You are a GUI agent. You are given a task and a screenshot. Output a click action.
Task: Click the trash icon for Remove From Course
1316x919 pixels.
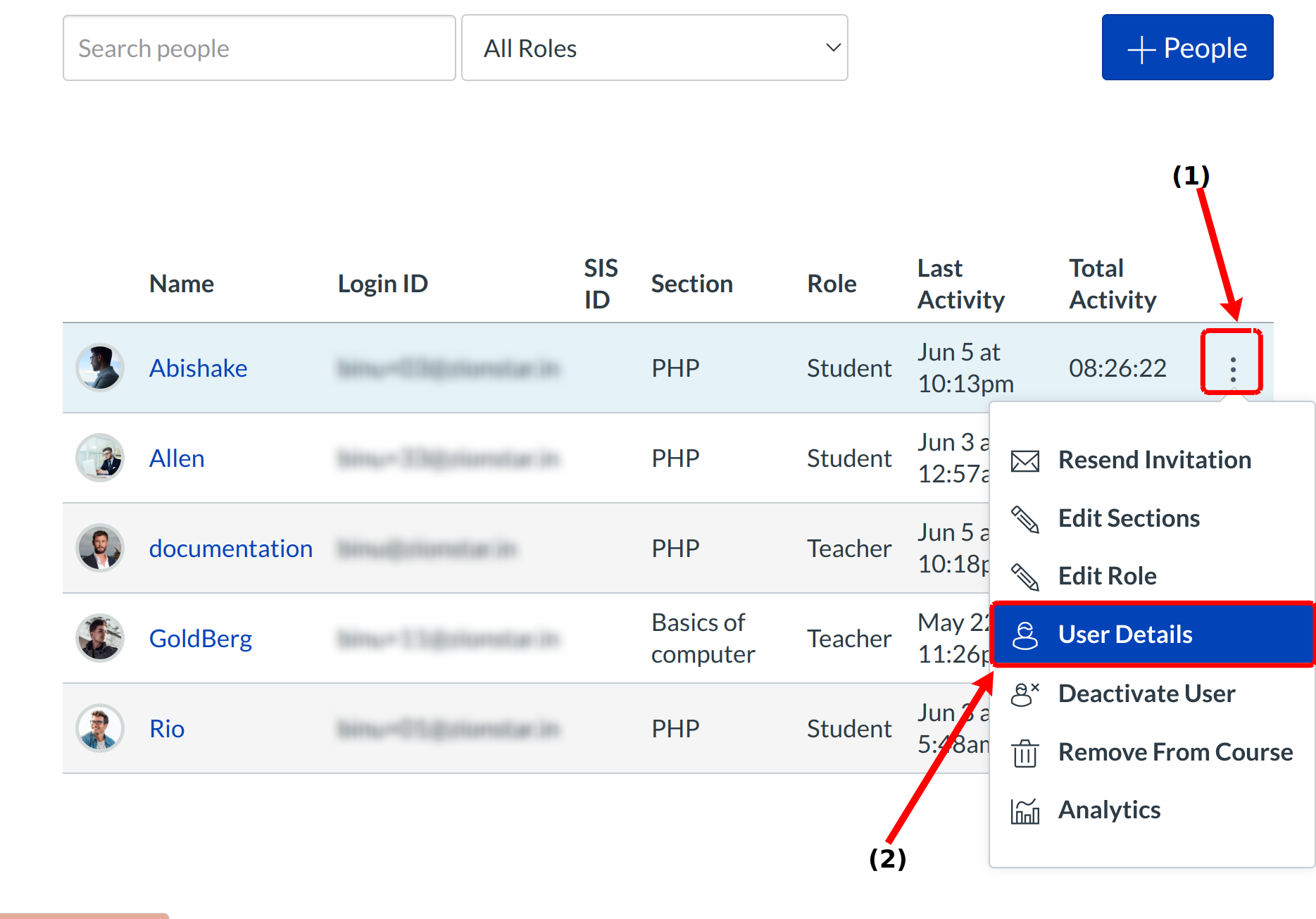tap(1024, 753)
